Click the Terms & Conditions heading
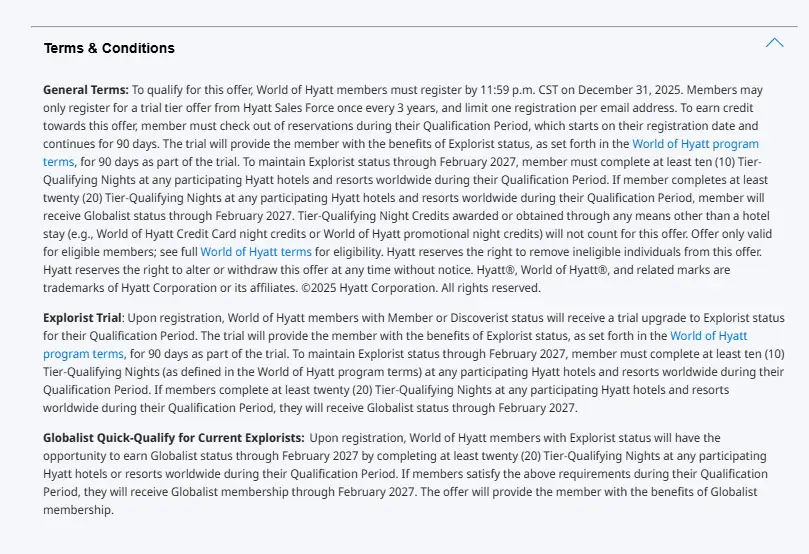Screen dimensions: 809x554 [x=109, y=48]
